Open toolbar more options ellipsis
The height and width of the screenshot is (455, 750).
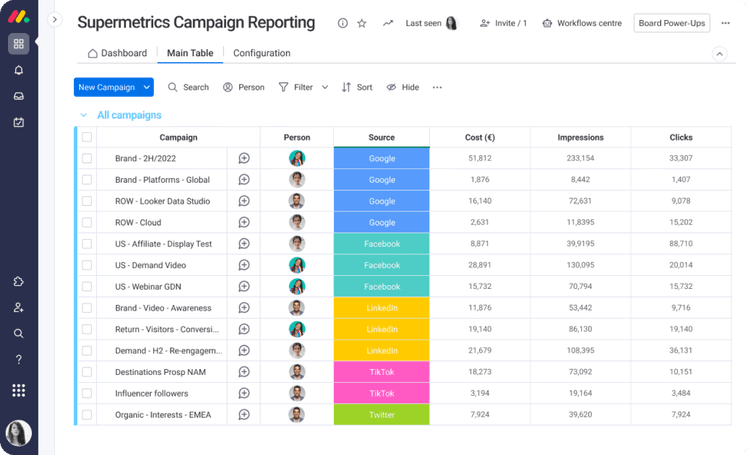click(x=437, y=87)
